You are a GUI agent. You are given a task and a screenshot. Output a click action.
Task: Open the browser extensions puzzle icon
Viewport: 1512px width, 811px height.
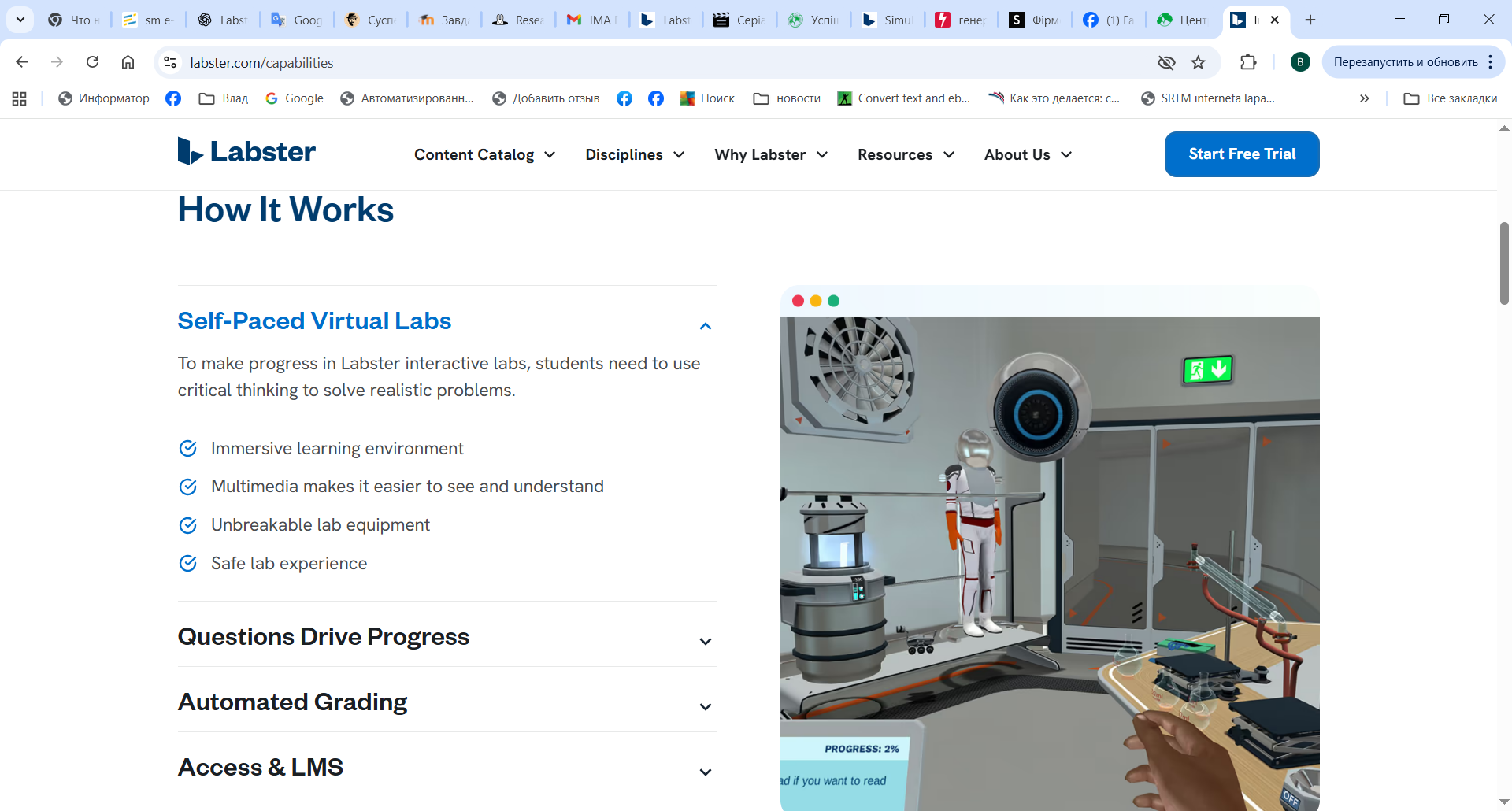[x=1247, y=62]
